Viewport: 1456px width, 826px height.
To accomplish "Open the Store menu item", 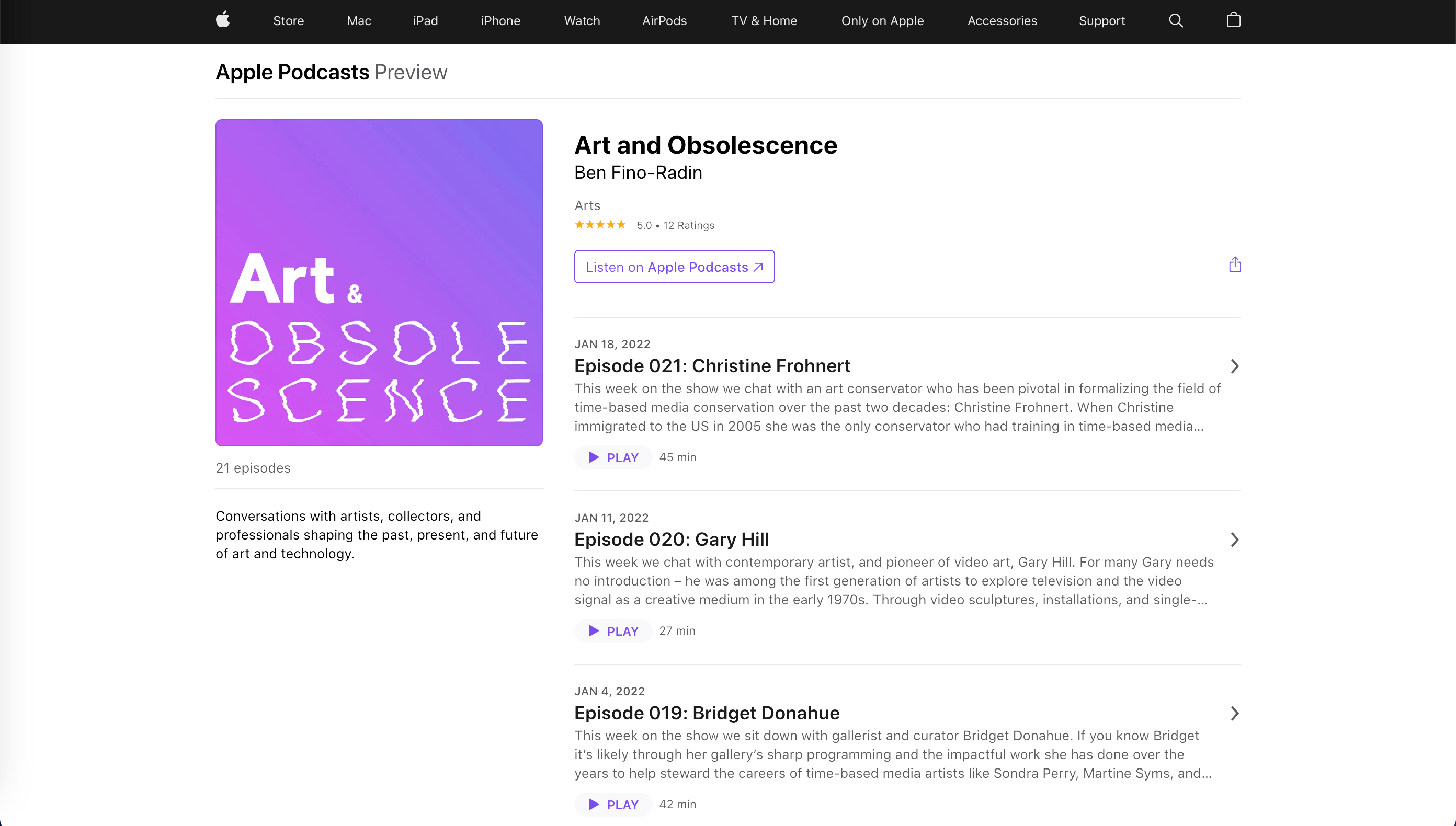I will 288,21.
